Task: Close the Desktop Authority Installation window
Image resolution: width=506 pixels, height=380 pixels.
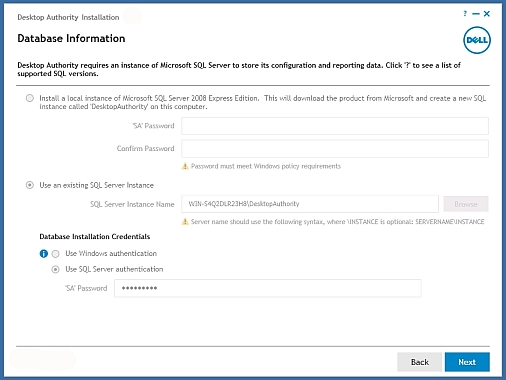Action: [487, 14]
